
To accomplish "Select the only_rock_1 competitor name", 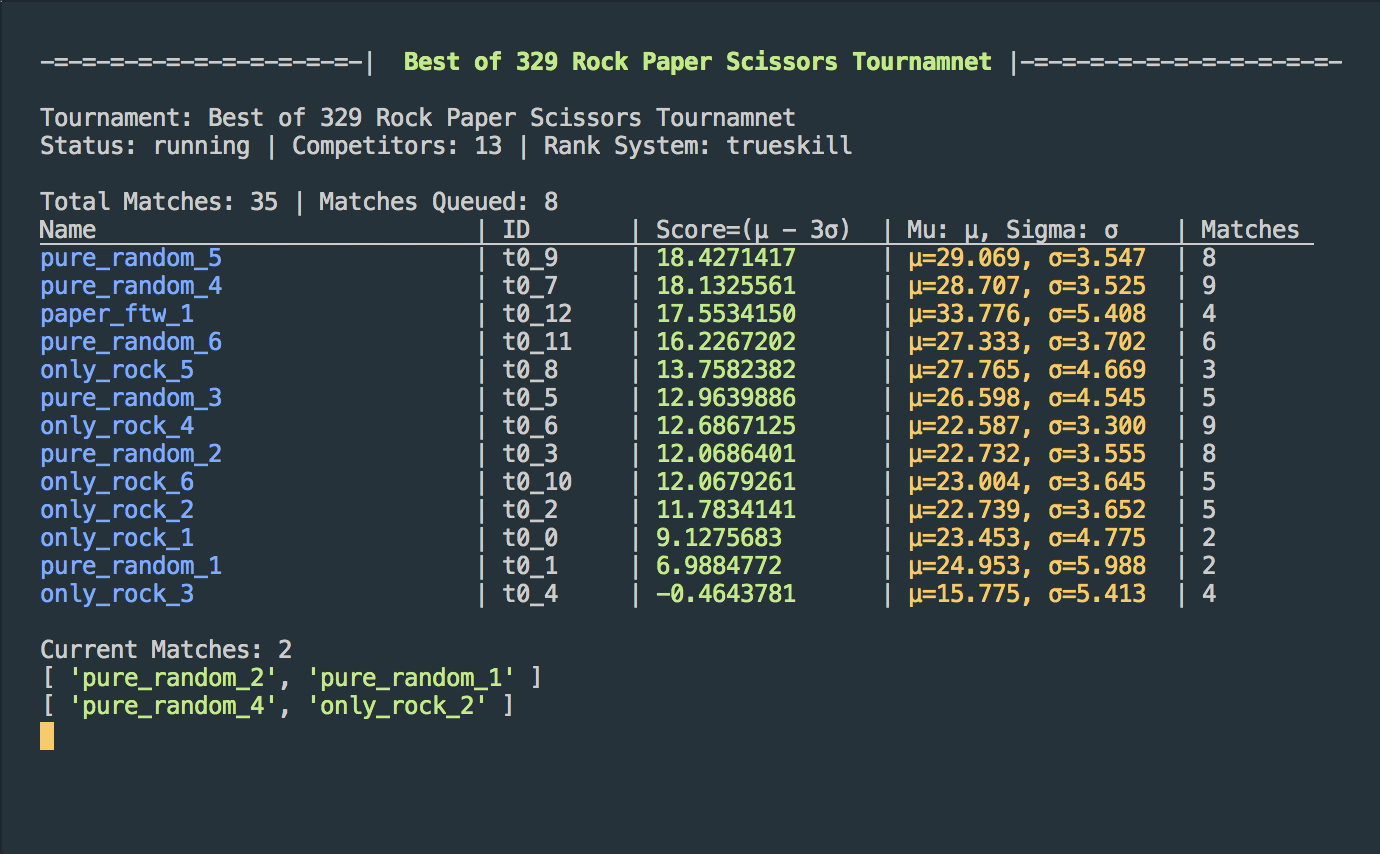I will (117, 538).
